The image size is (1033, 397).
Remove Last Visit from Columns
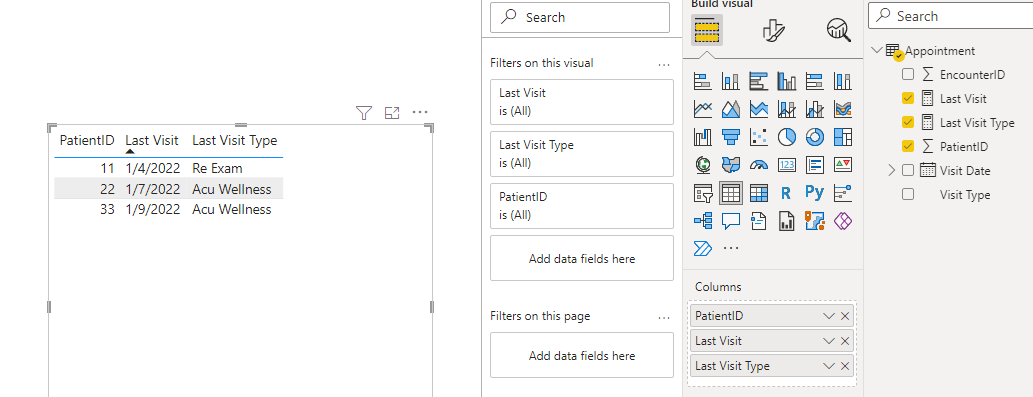[x=845, y=341]
